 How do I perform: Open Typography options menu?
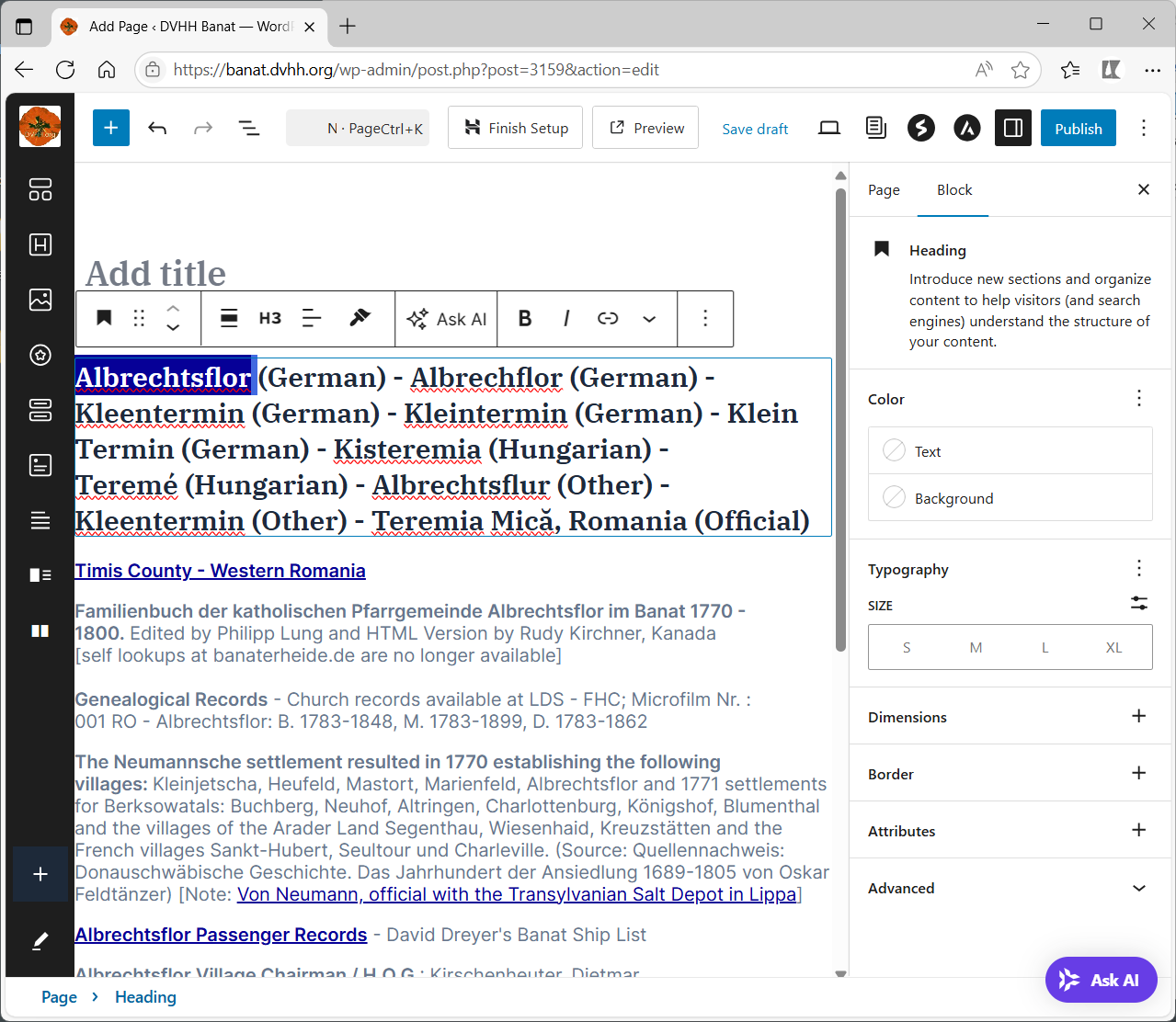tap(1139, 568)
